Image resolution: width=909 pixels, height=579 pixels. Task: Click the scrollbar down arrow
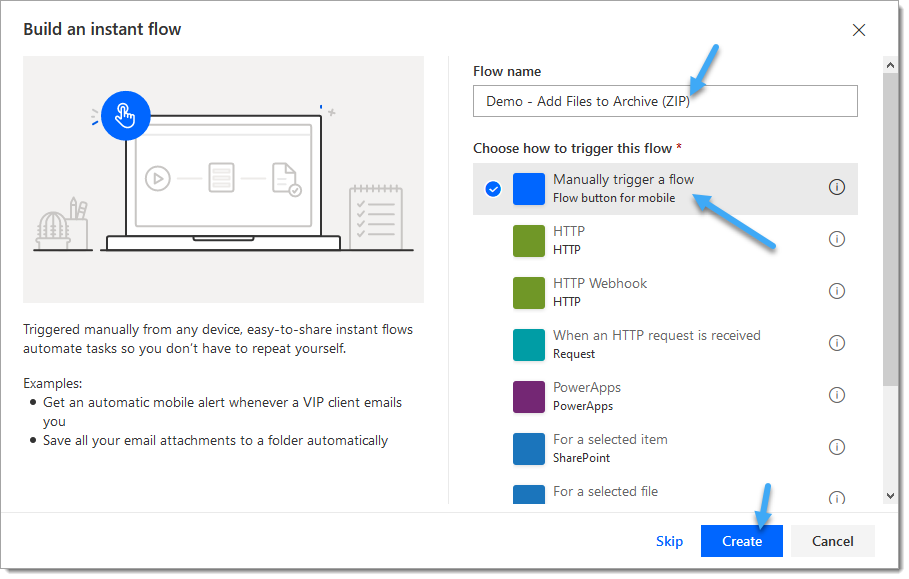[x=890, y=496]
